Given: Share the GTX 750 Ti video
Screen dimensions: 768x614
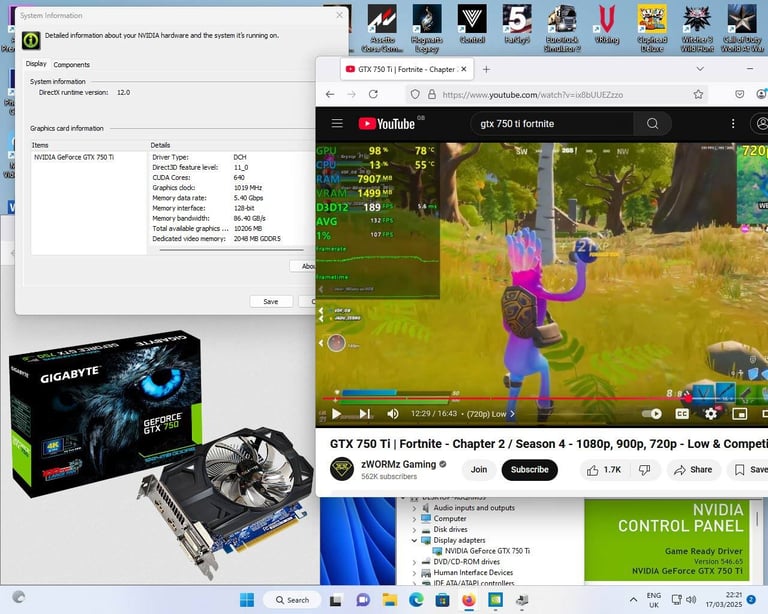Looking at the screenshot, I should point(693,470).
